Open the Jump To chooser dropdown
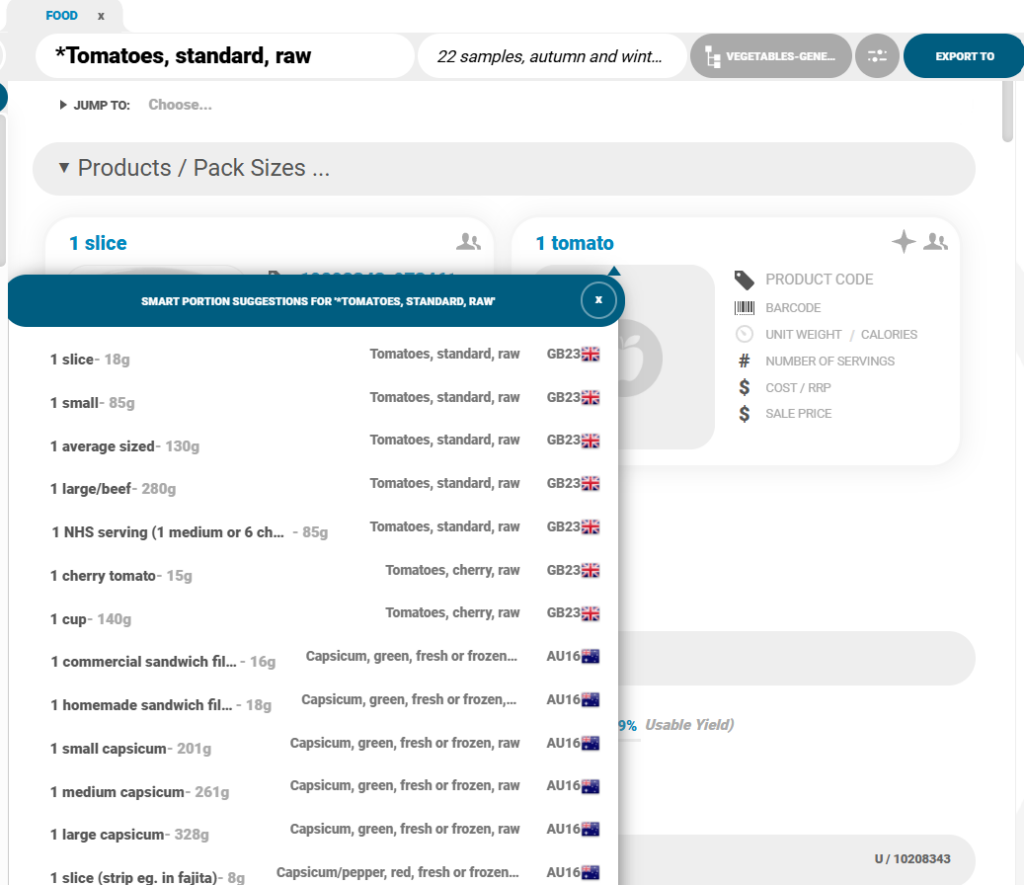The height and width of the screenshot is (885, 1024). pos(180,105)
